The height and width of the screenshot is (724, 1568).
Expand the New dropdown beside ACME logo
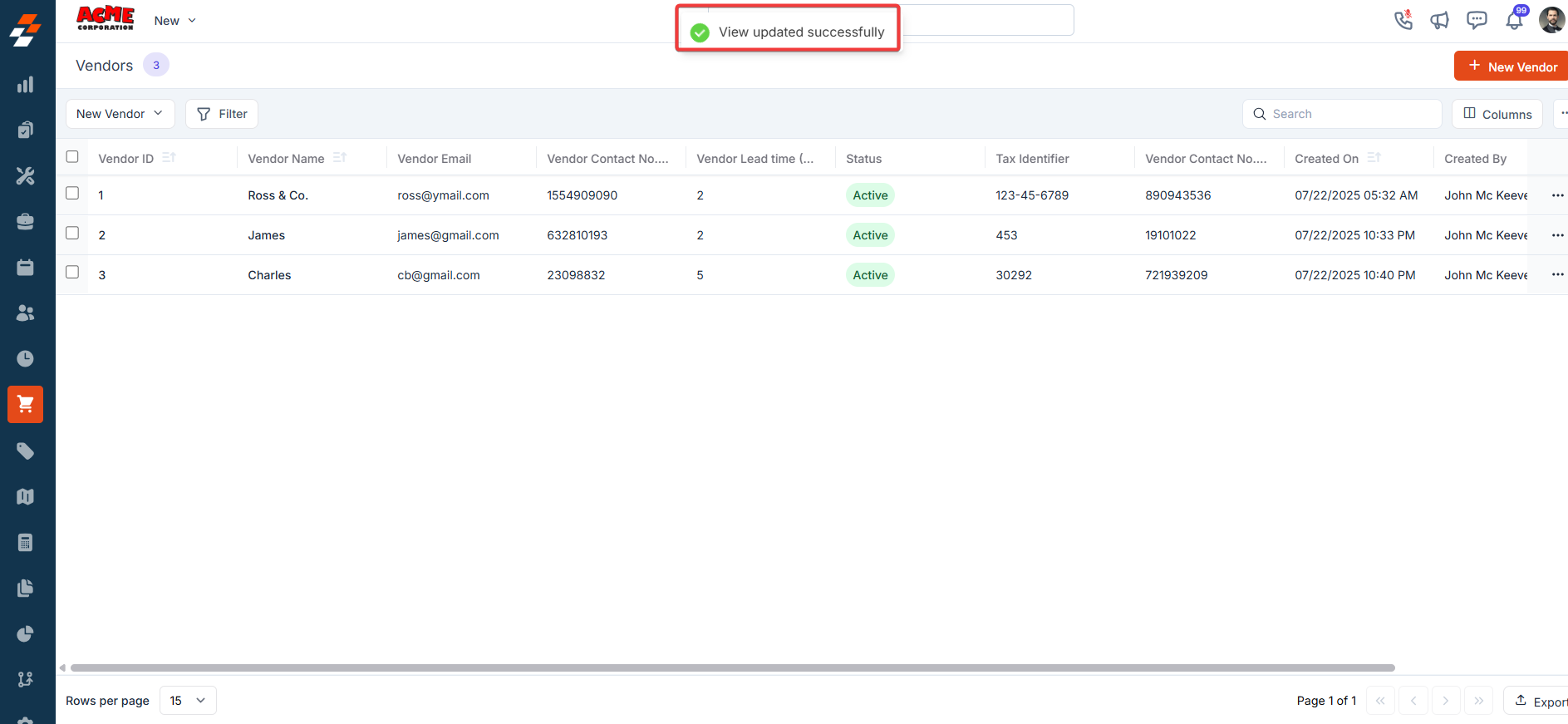click(x=174, y=21)
